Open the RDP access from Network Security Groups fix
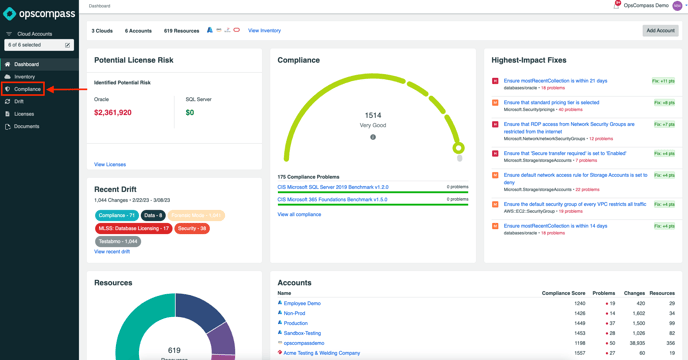The image size is (688, 360). click(x=569, y=128)
